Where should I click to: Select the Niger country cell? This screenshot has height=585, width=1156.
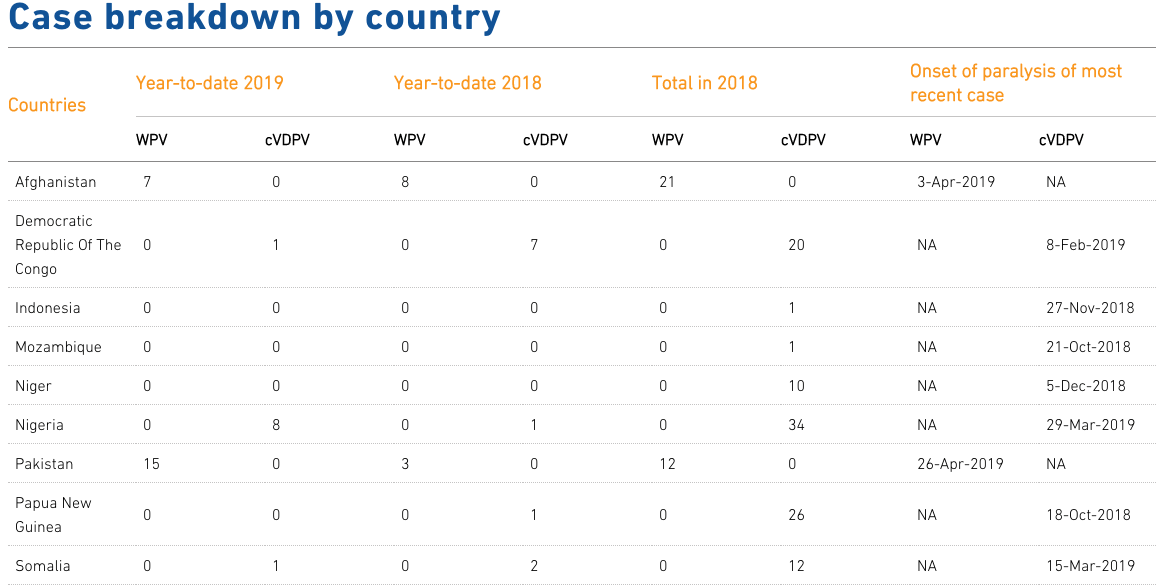33,386
